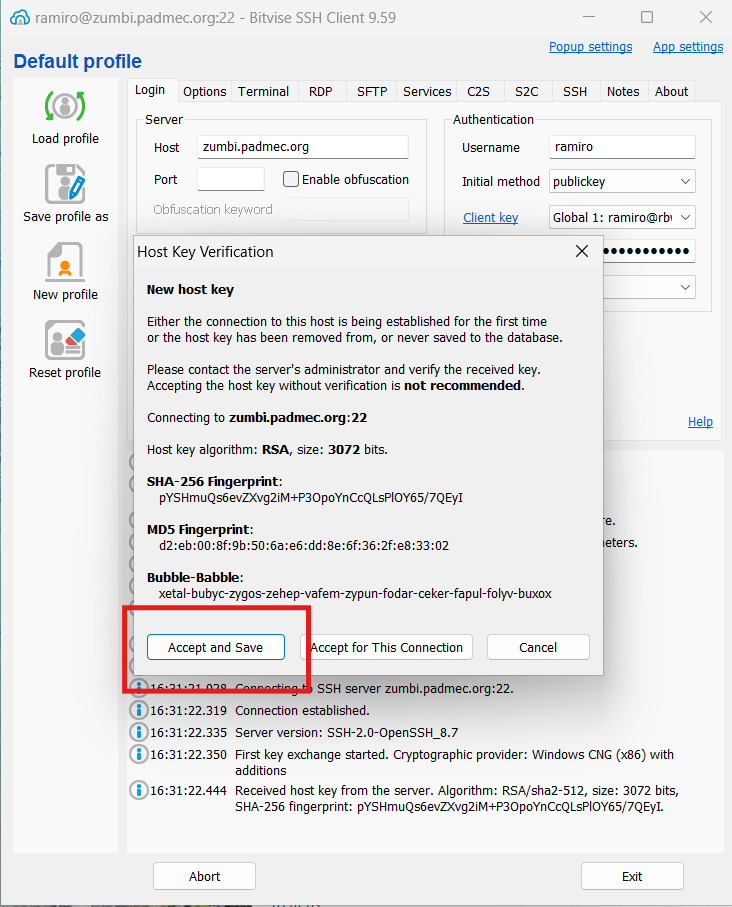Open the SFTP tab

pos(372,91)
